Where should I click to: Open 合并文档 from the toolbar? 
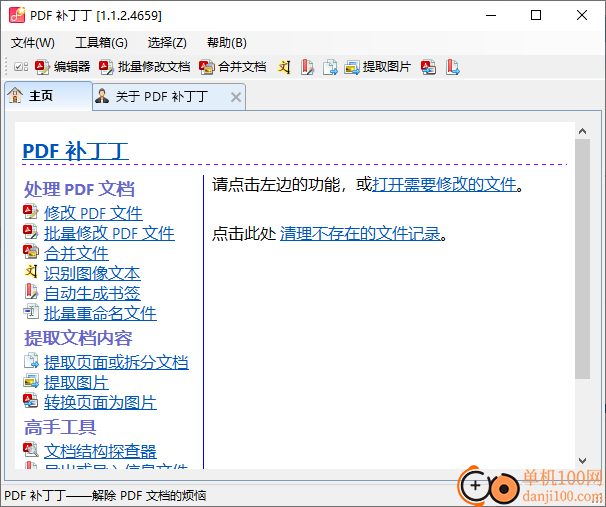(233, 67)
